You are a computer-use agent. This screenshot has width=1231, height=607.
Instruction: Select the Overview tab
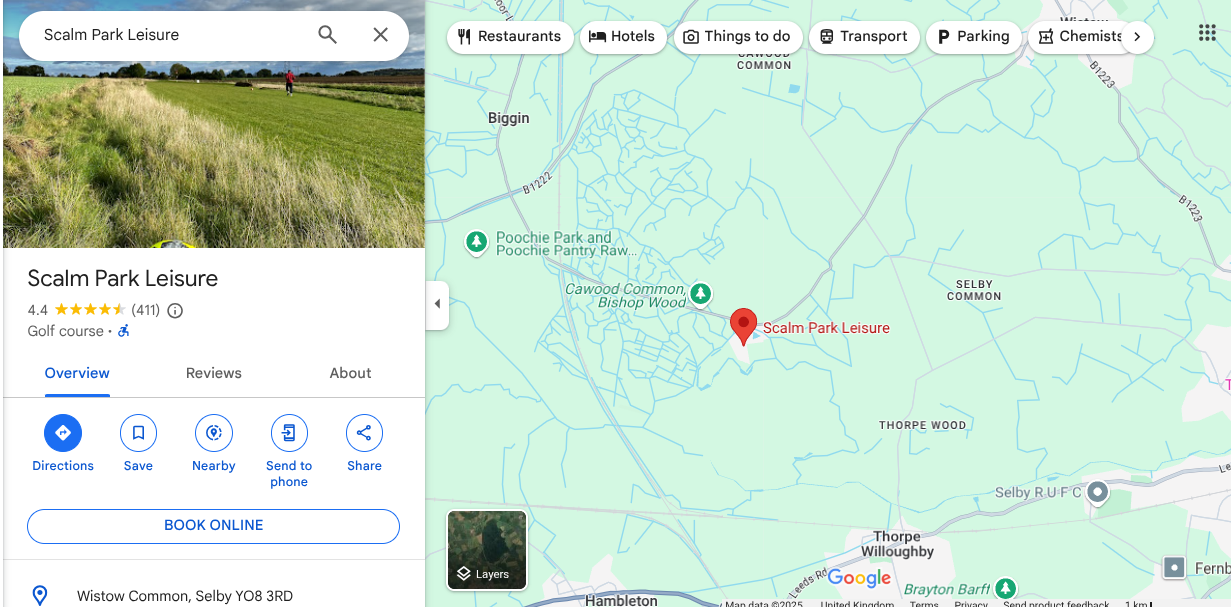coord(77,373)
